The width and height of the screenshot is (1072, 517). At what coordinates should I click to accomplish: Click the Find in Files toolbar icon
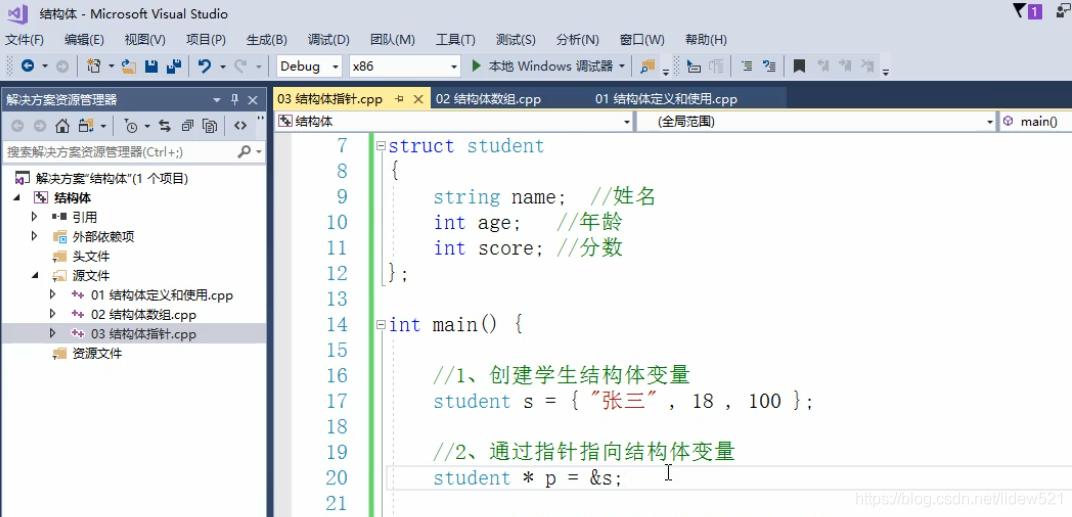pos(647,66)
